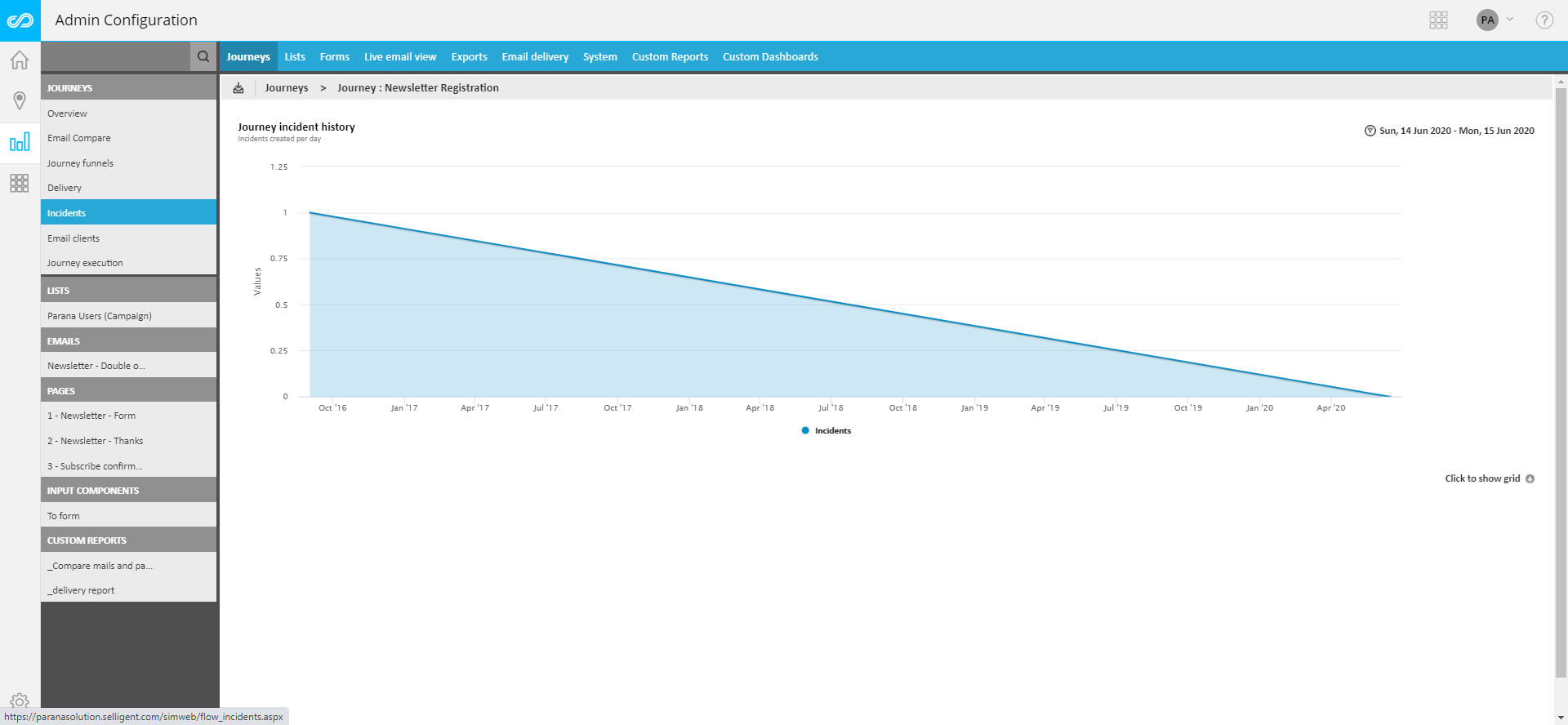Open the app launcher grid icon
1568x725 pixels.
1438,20
